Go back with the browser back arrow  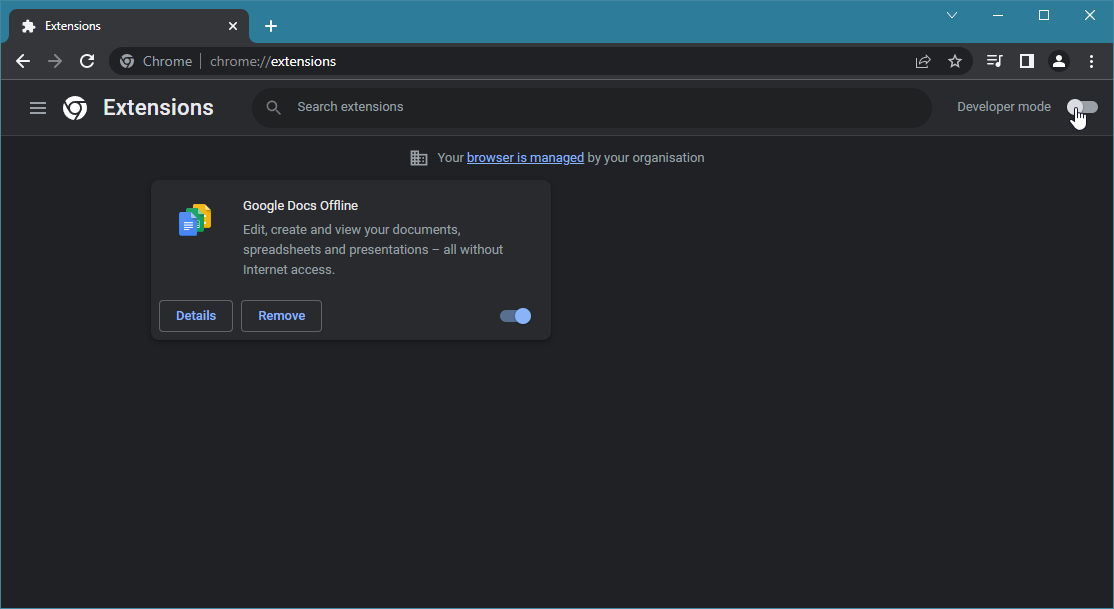point(23,61)
